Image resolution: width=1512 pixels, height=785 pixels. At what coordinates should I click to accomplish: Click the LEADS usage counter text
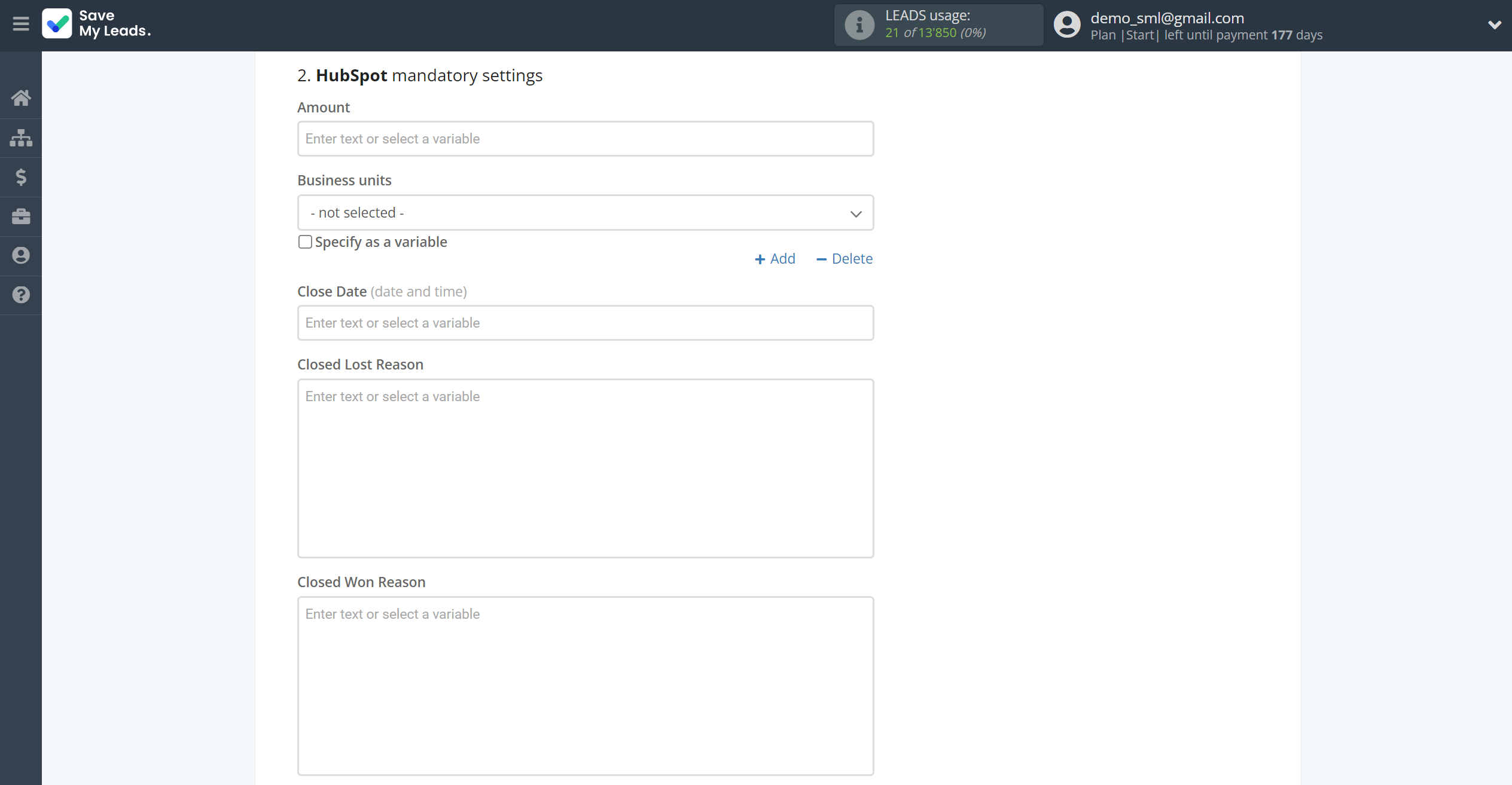click(935, 32)
